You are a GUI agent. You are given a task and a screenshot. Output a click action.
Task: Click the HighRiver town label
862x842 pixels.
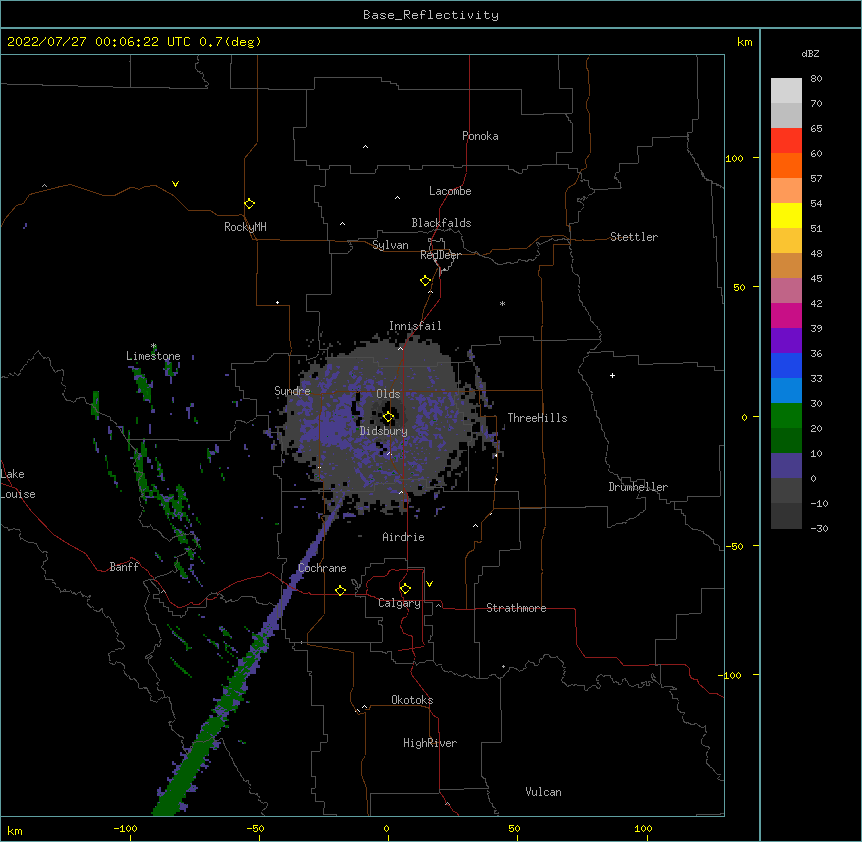tap(429, 743)
